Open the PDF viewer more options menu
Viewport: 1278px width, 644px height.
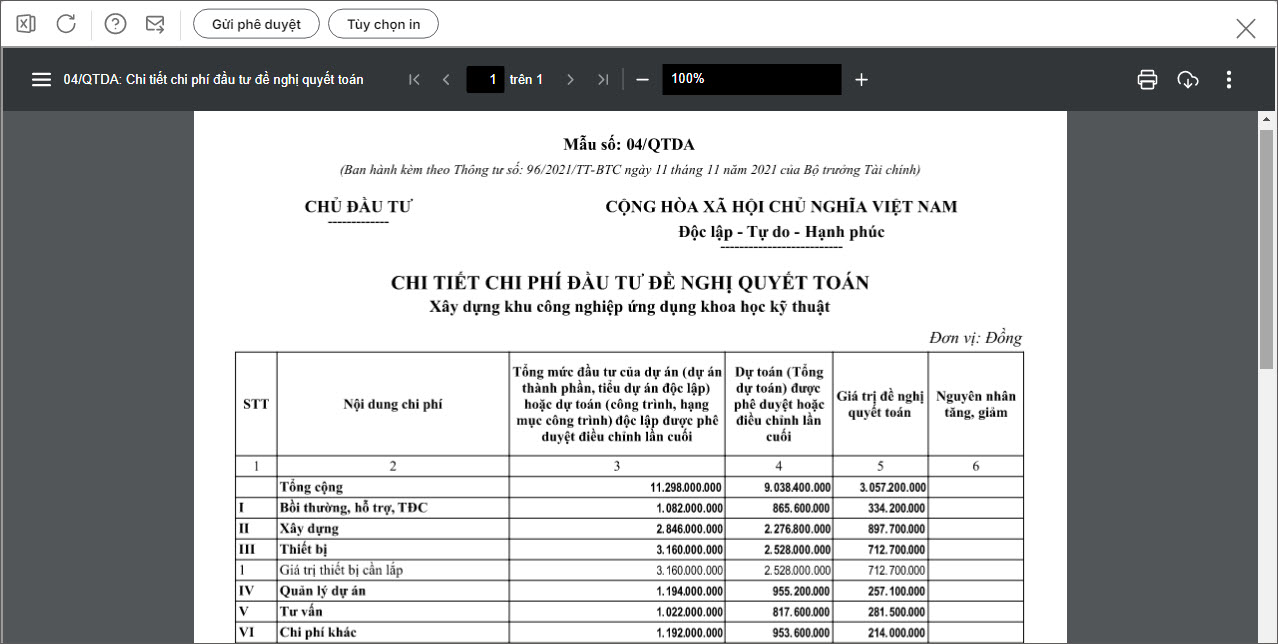point(1229,80)
